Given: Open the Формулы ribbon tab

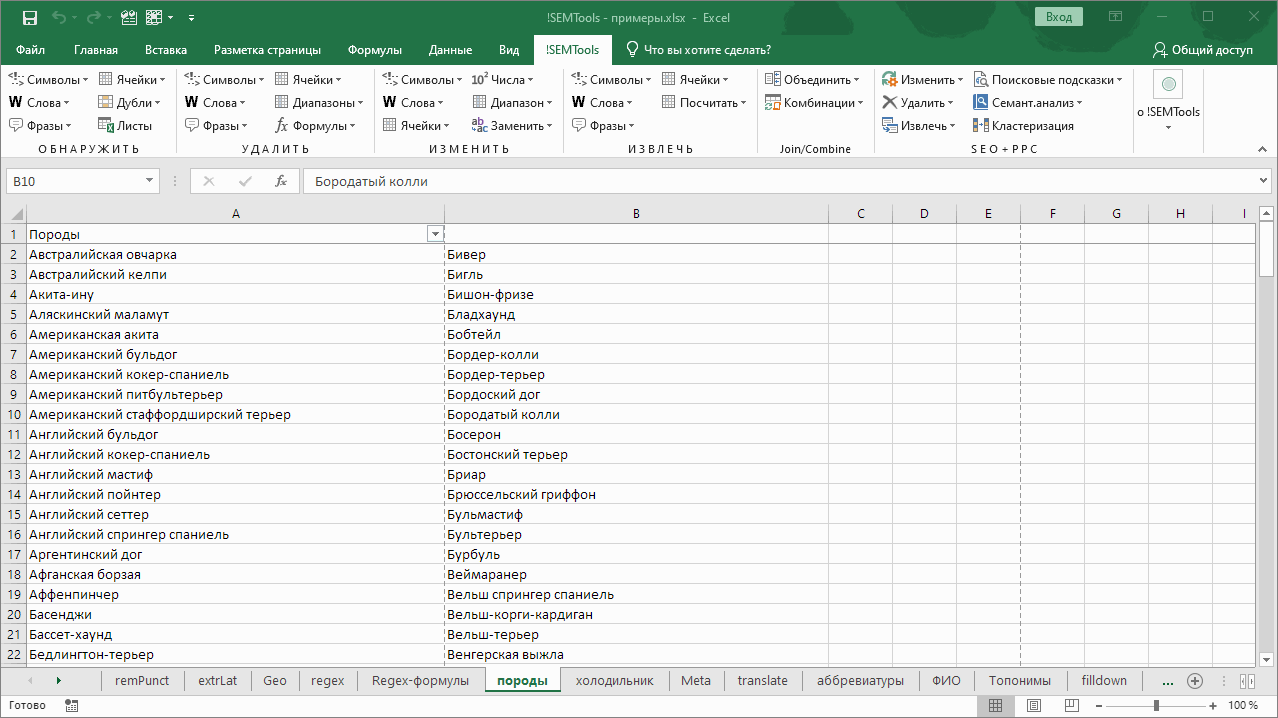Looking at the screenshot, I should [374, 50].
